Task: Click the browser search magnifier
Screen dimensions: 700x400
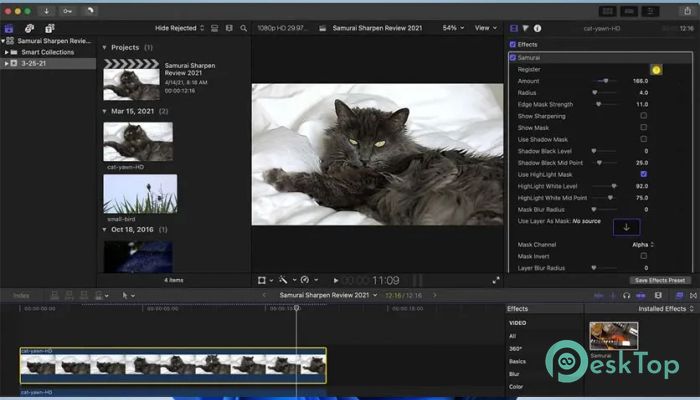Action: click(243, 28)
